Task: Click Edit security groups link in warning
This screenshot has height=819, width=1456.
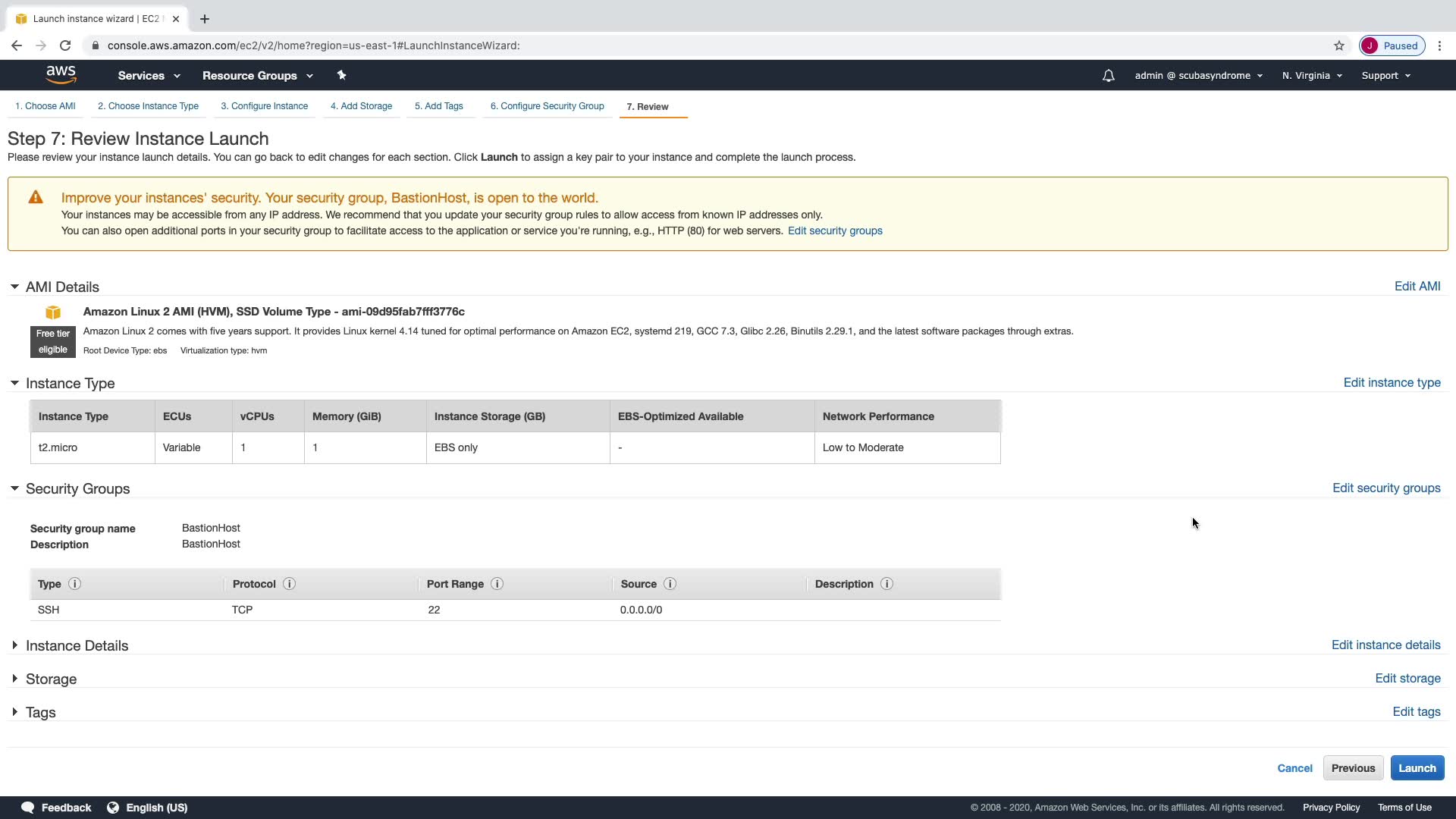Action: pyautogui.click(x=835, y=231)
